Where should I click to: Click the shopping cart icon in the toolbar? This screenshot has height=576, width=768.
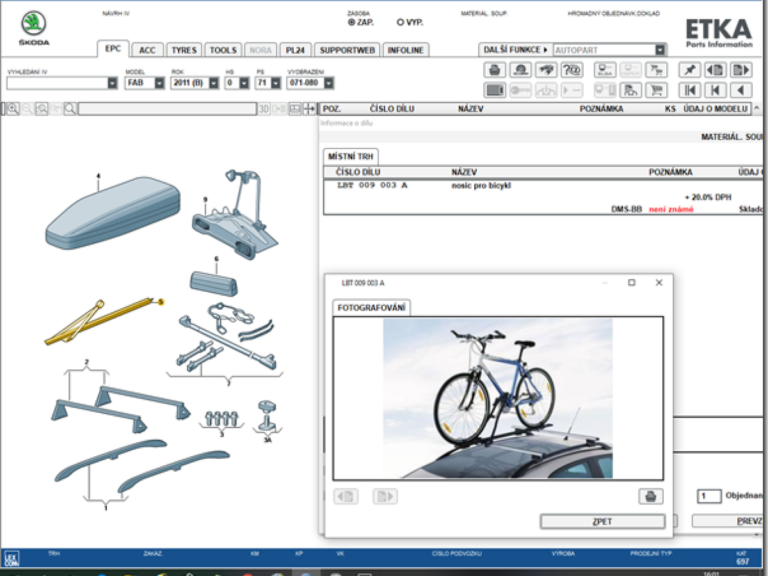pyautogui.click(x=657, y=89)
